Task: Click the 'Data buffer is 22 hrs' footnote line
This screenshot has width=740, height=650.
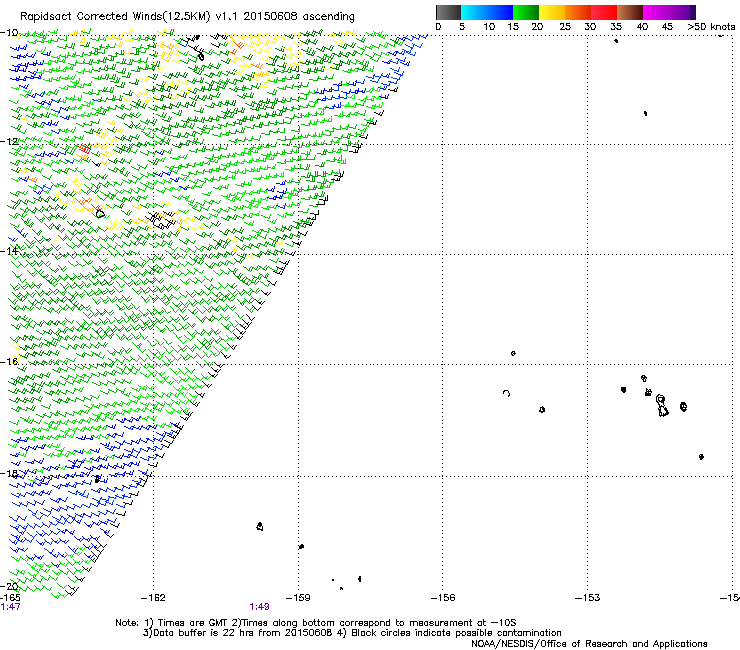Action: (x=352, y=633)
